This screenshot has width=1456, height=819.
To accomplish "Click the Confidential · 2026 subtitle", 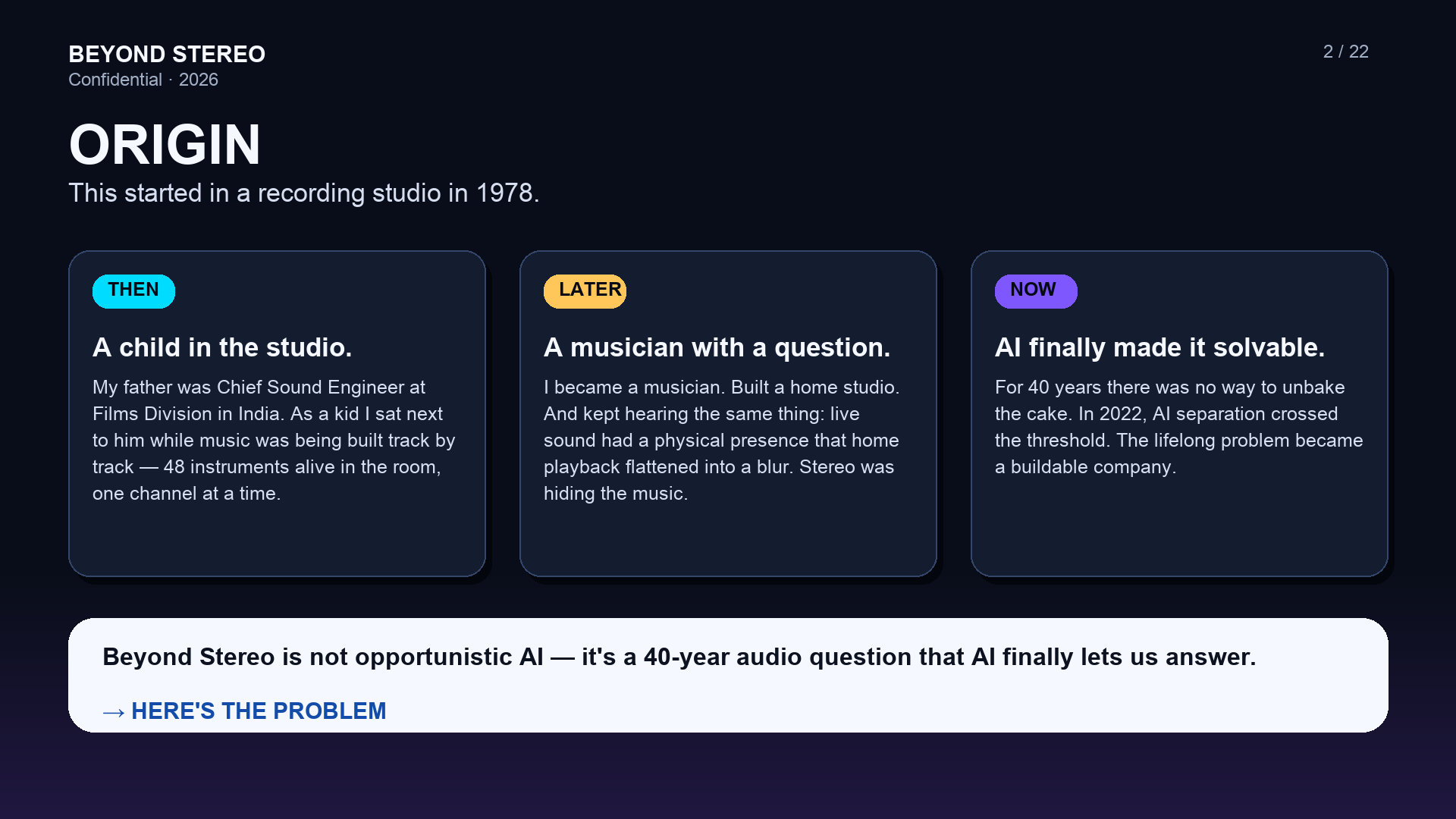I will click(x=143, y=80).
